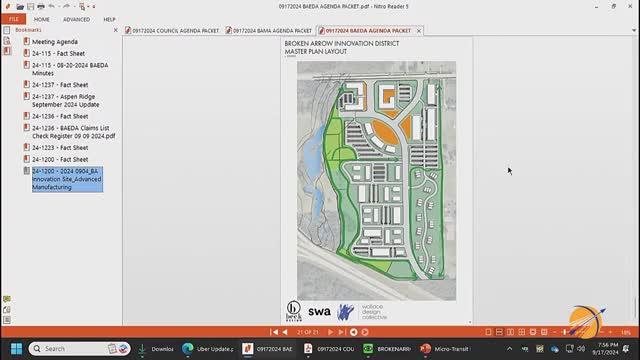The image size is (640, 360).
Task: Open the FILE menu
Action: (13, 19)
